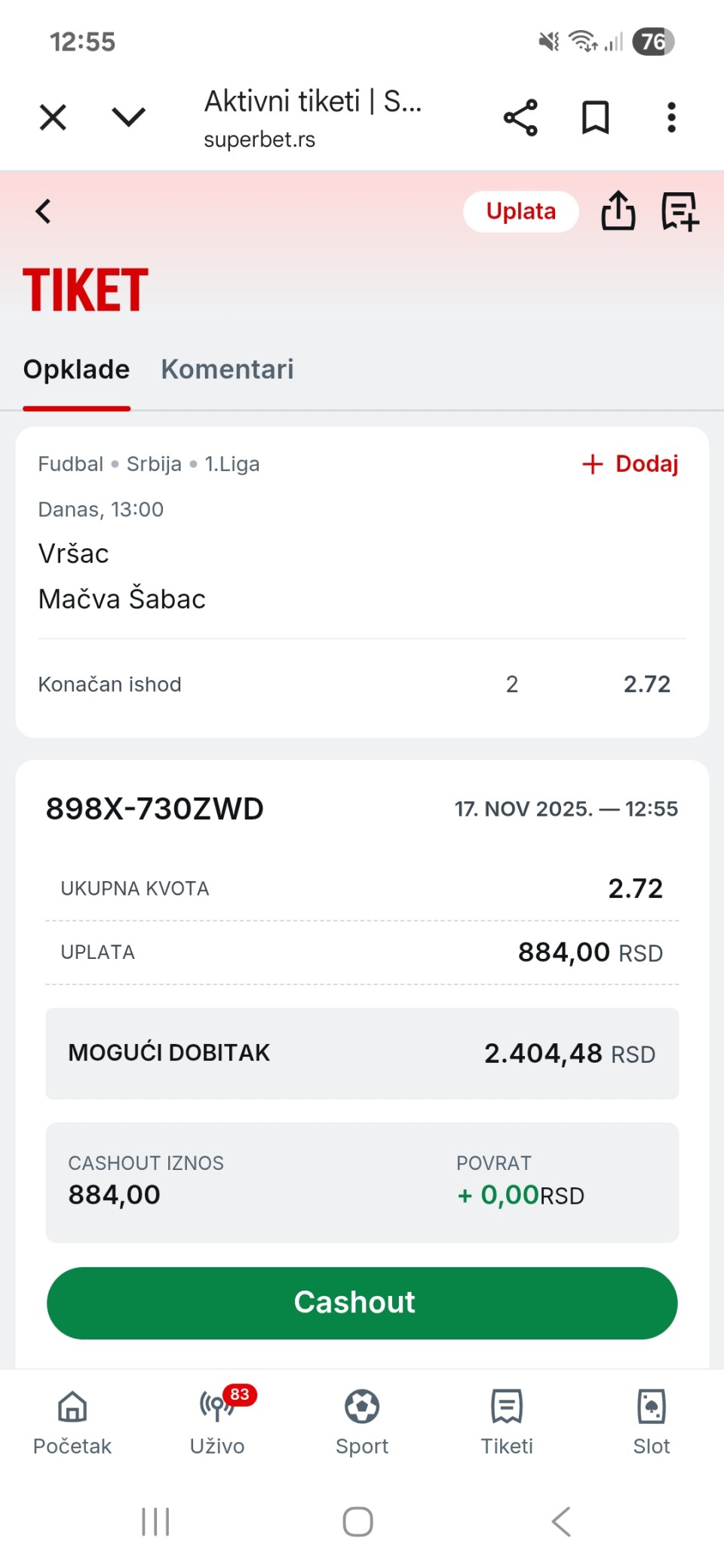The width and height of the screenshot is (724, 1568).
Task: Tap the Vršac vs Mačva Šabac match
Action: click(x=122, y=576)
